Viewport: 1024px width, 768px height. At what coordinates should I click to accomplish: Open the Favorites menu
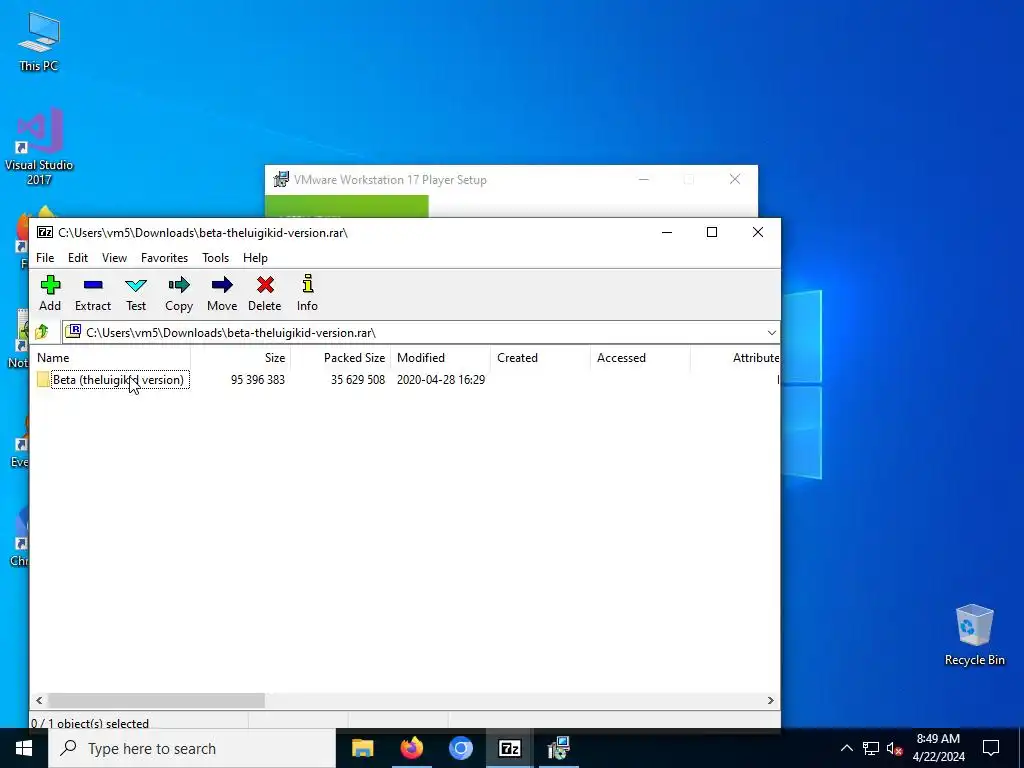point(165,258)
